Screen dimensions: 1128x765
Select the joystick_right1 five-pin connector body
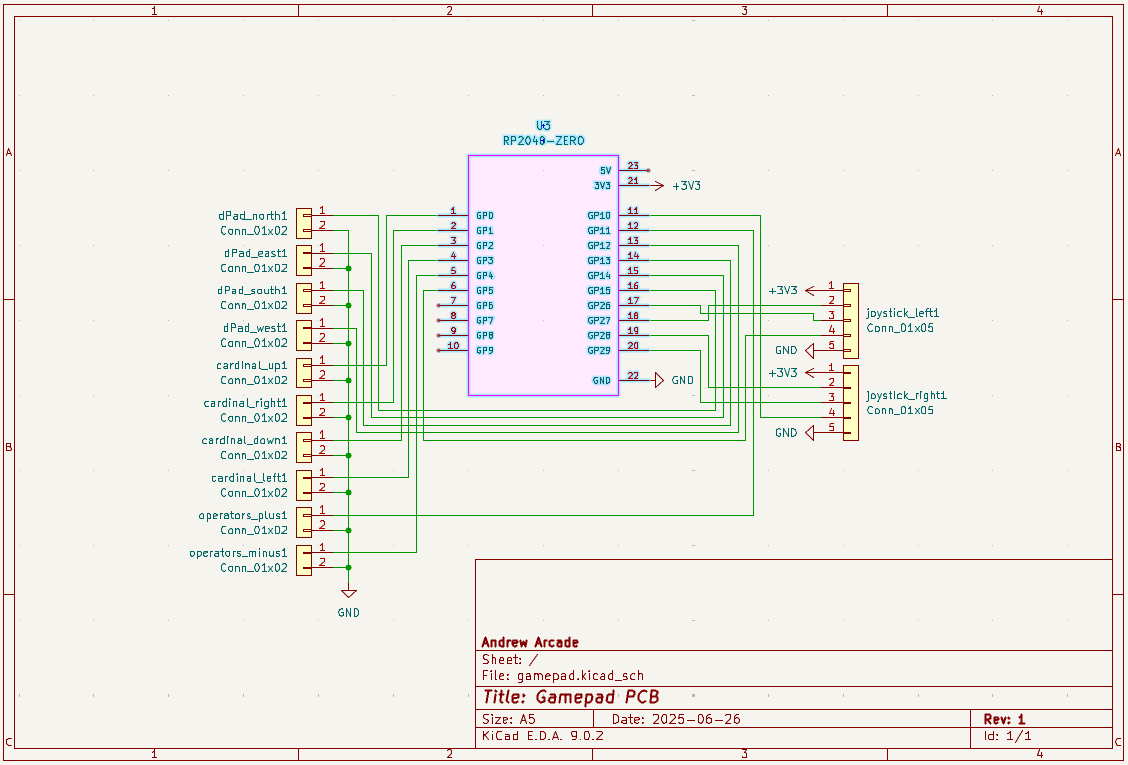850,403
